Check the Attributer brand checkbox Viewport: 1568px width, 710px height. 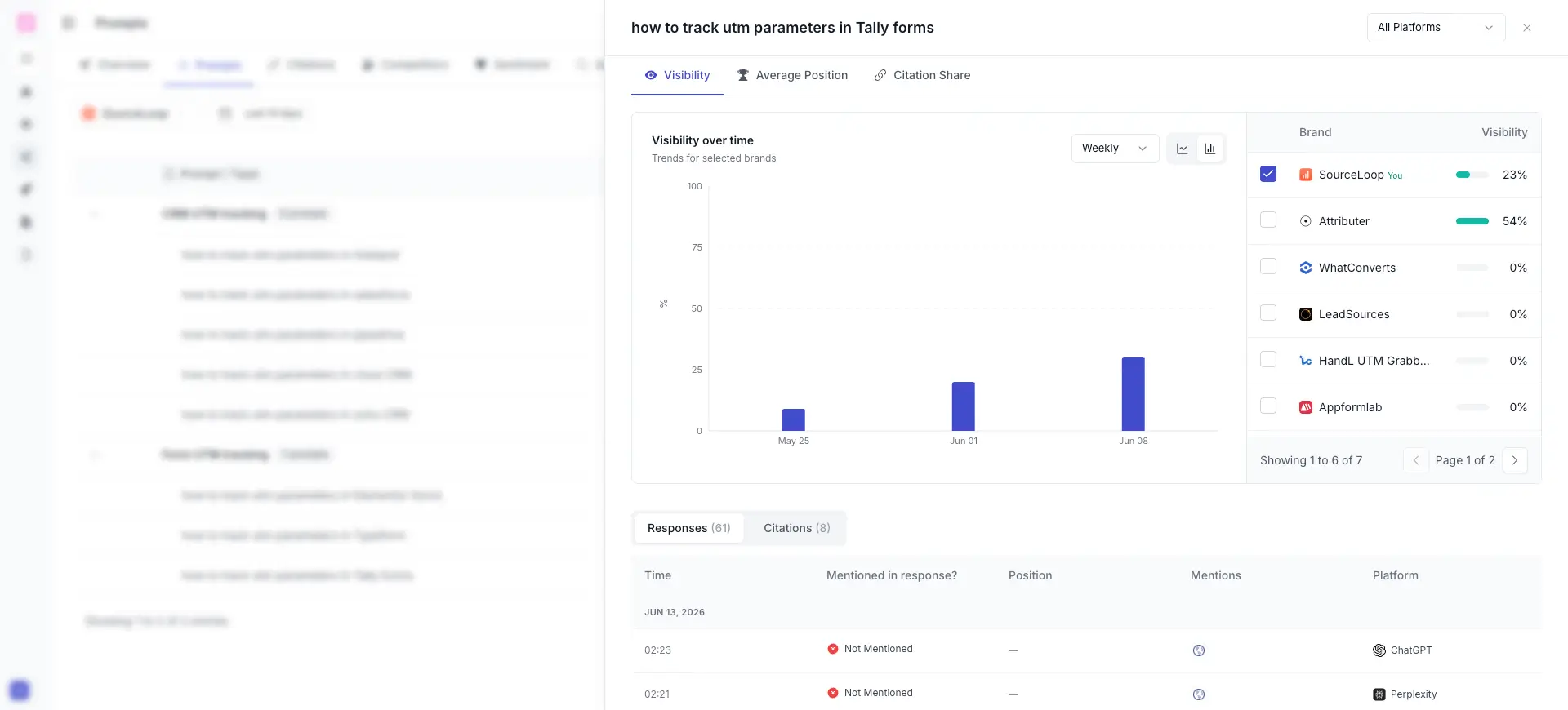pyautogui.click(x=1267, y=220)
